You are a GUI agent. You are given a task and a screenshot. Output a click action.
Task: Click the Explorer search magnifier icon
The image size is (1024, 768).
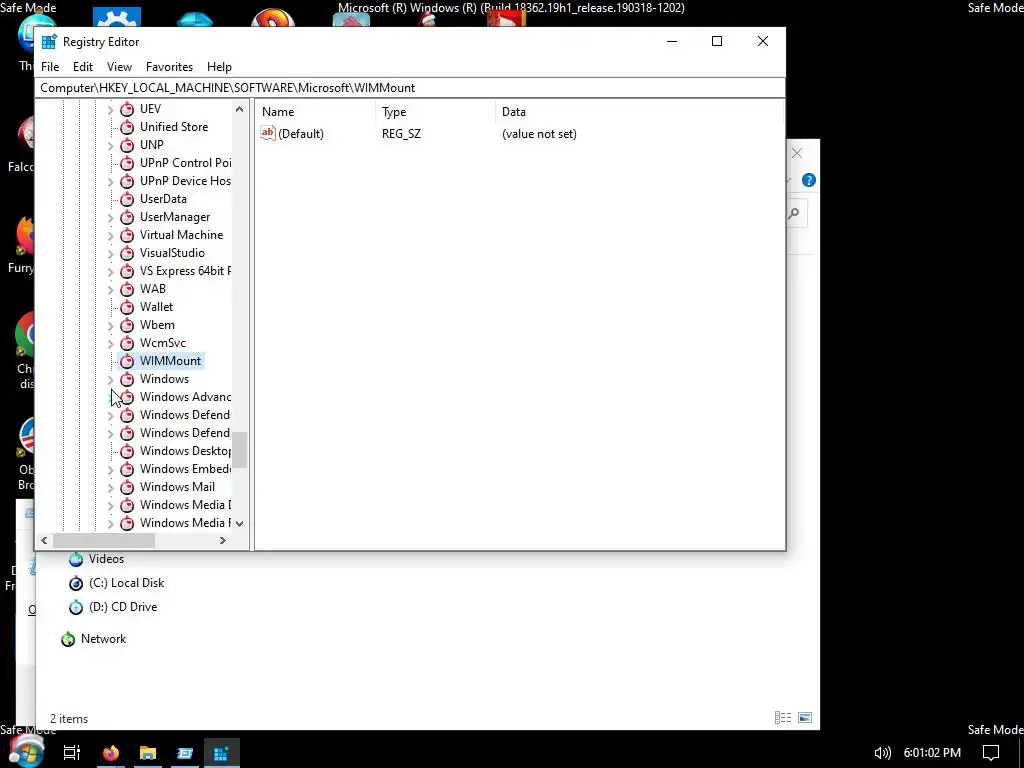click(794, 214)
